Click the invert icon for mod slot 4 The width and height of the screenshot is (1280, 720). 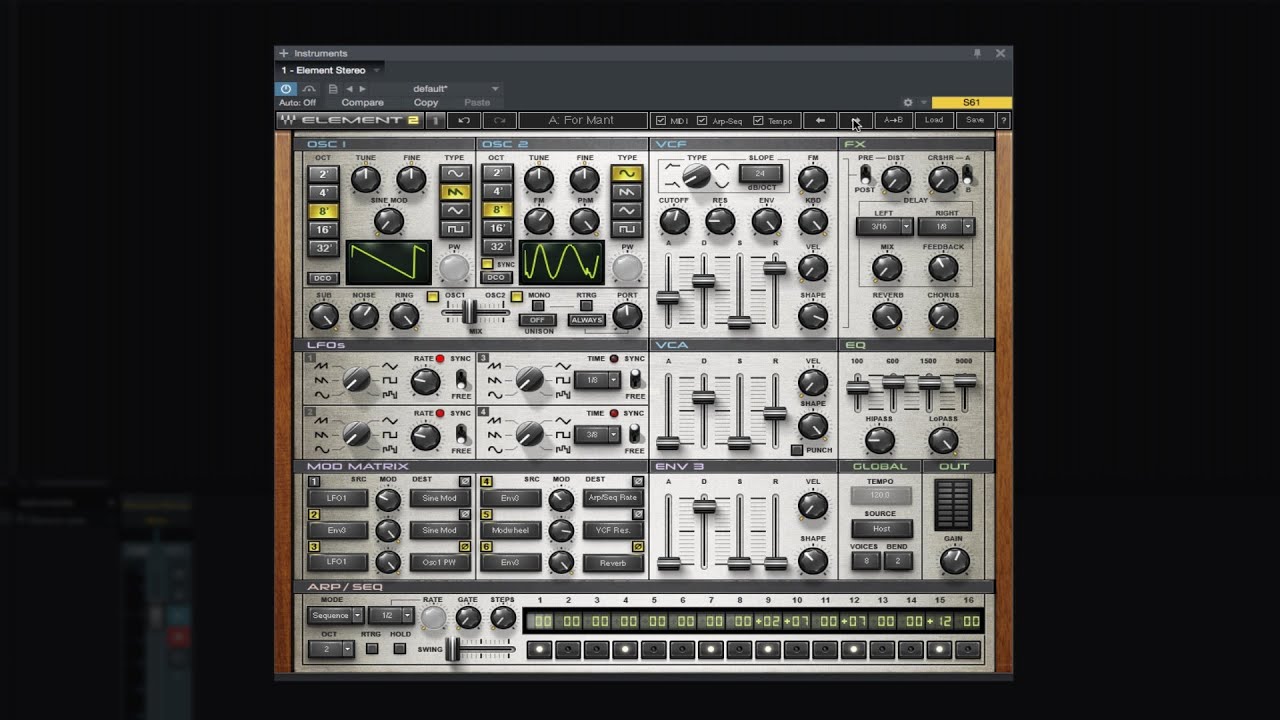(638, 482)
